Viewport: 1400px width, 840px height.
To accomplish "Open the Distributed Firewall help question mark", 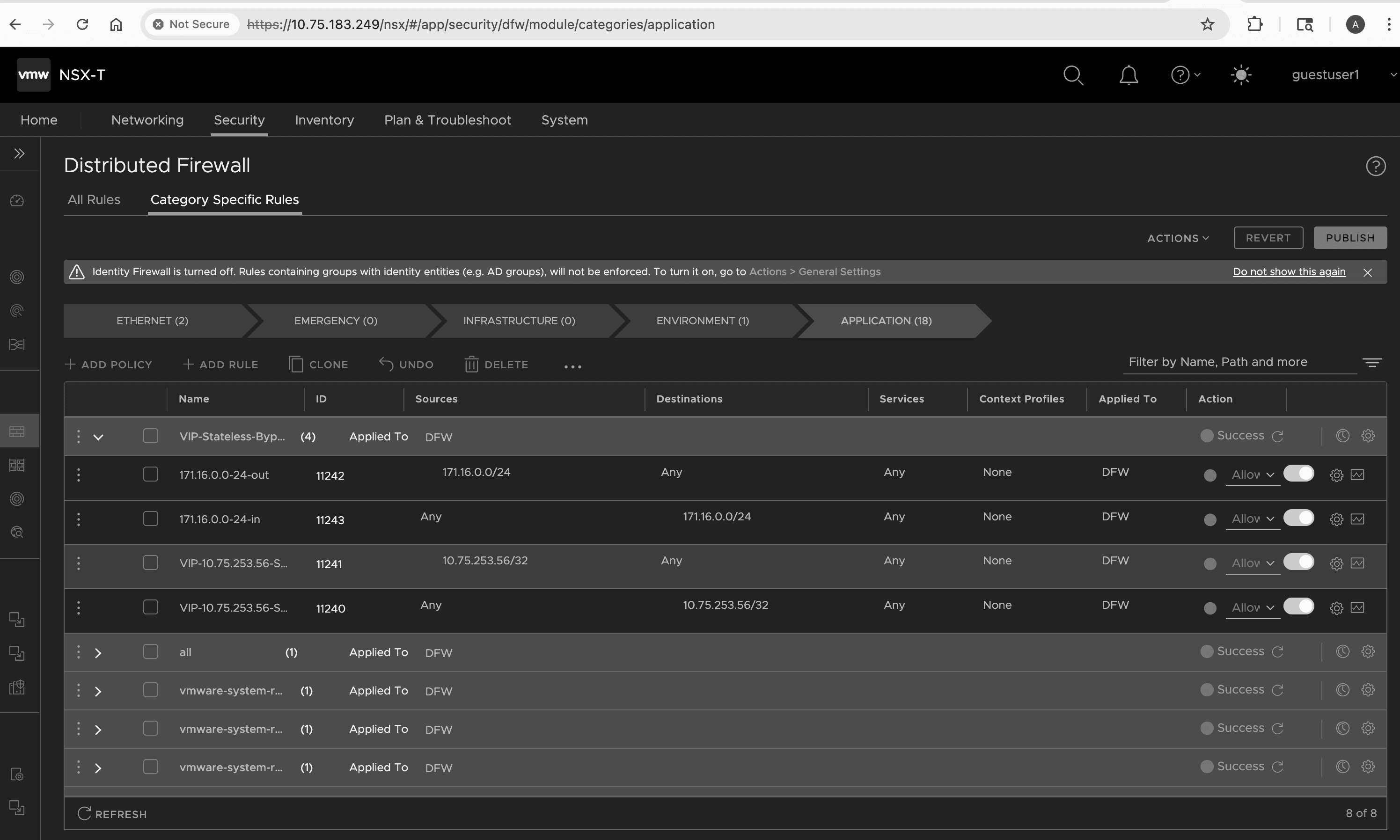I will click(x=1375, y=165).
